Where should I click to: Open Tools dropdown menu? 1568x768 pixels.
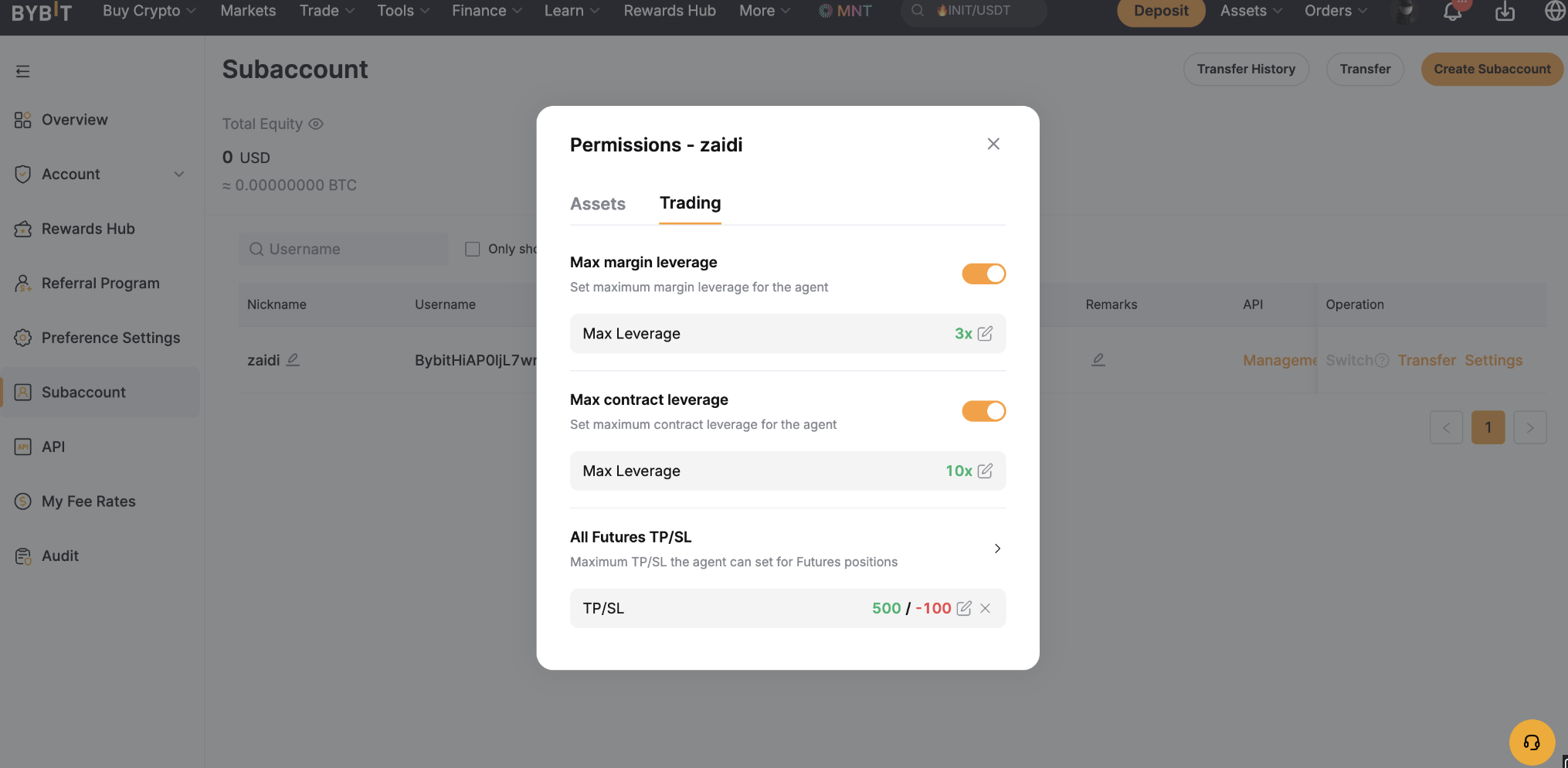[x=403, y=11]
